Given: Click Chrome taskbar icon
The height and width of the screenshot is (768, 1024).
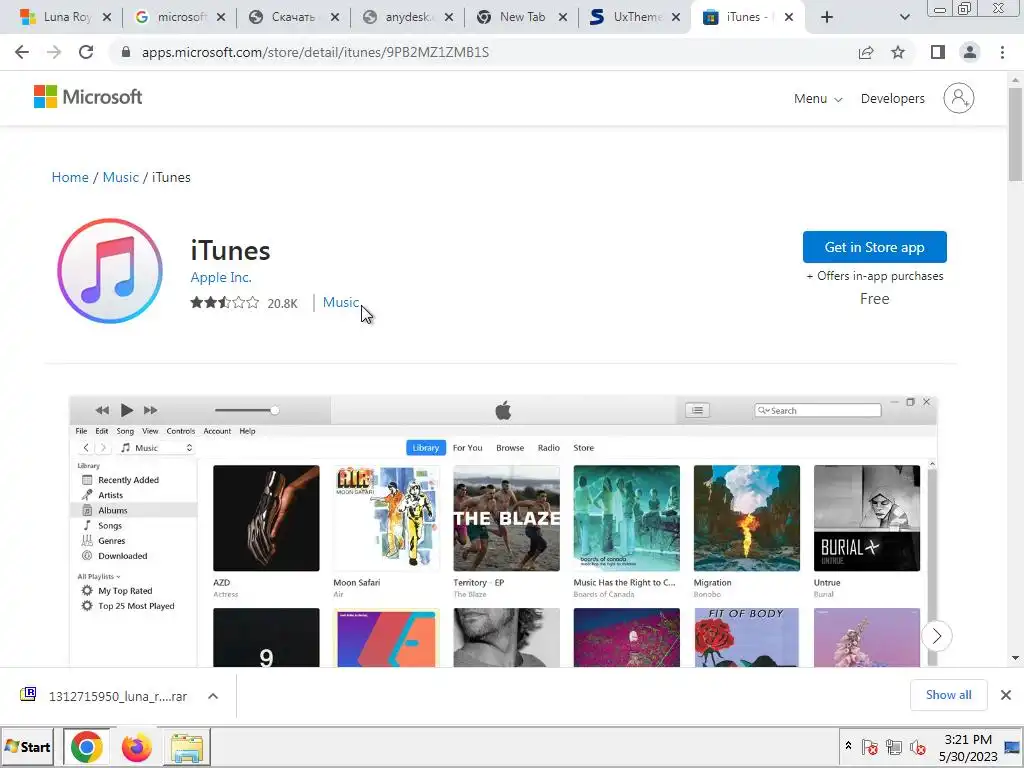Looking at the screenshot, I should (x=87, y=747).
